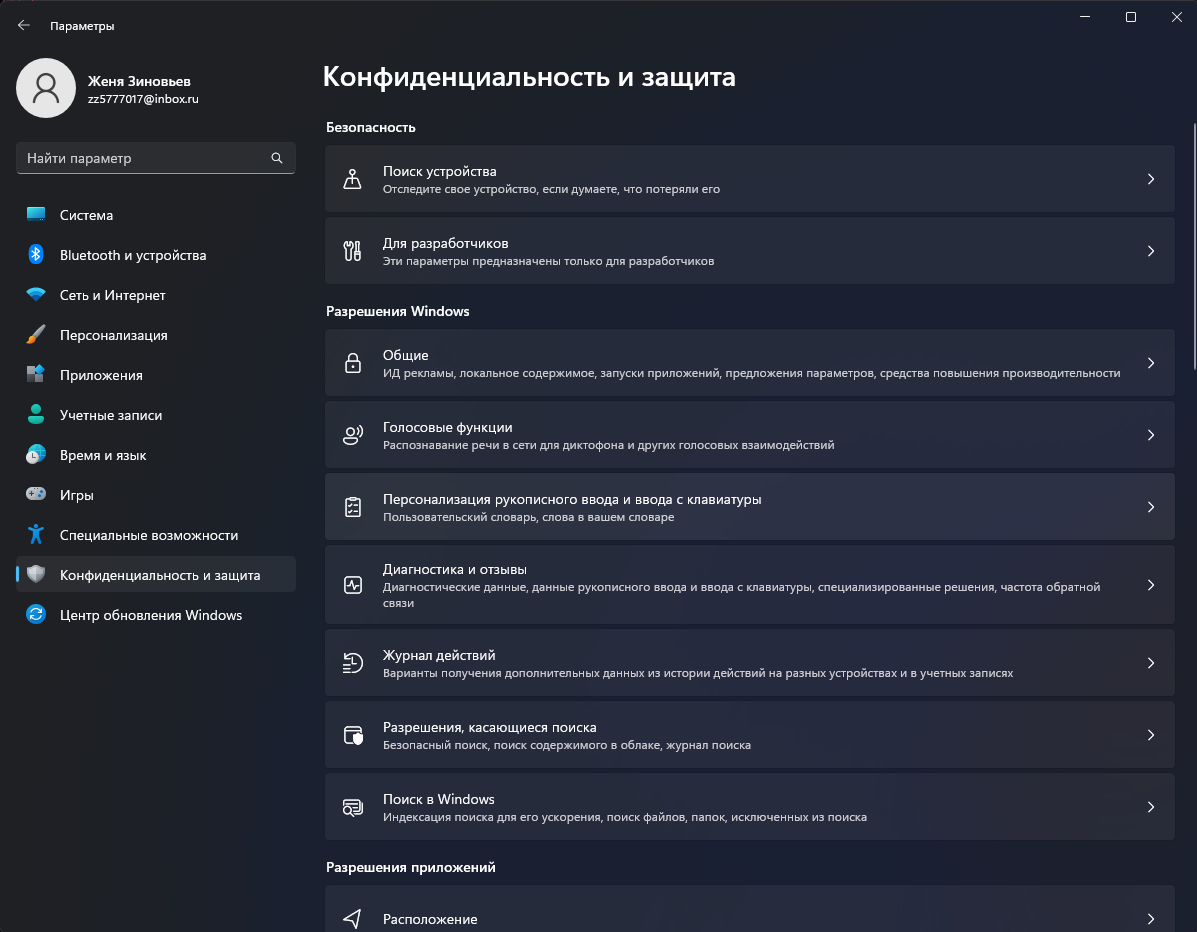
Task: Open Учетные записи in the sidebar
Action: coord(156,414)
